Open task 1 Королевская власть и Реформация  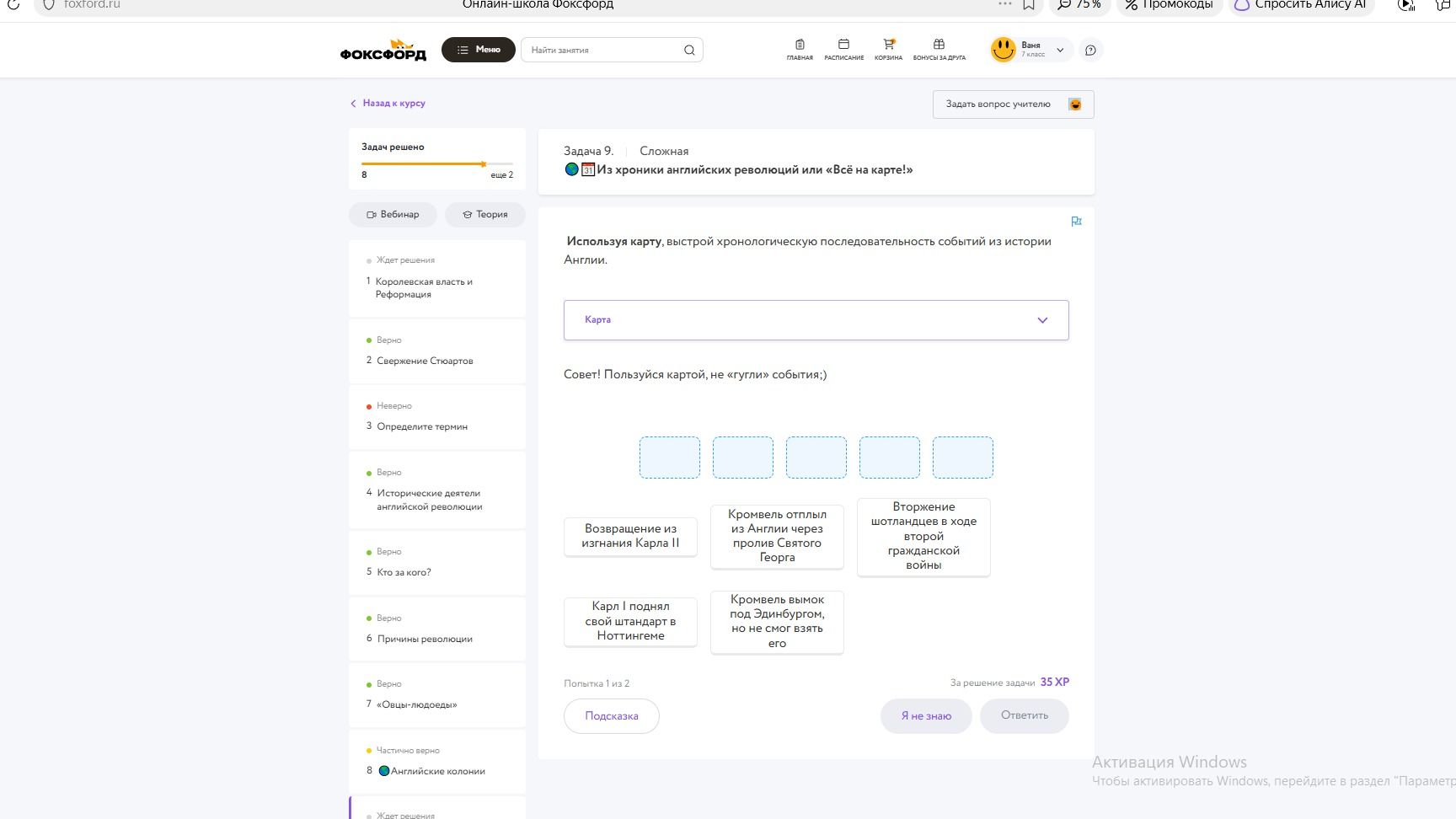[x=436, y=279]
